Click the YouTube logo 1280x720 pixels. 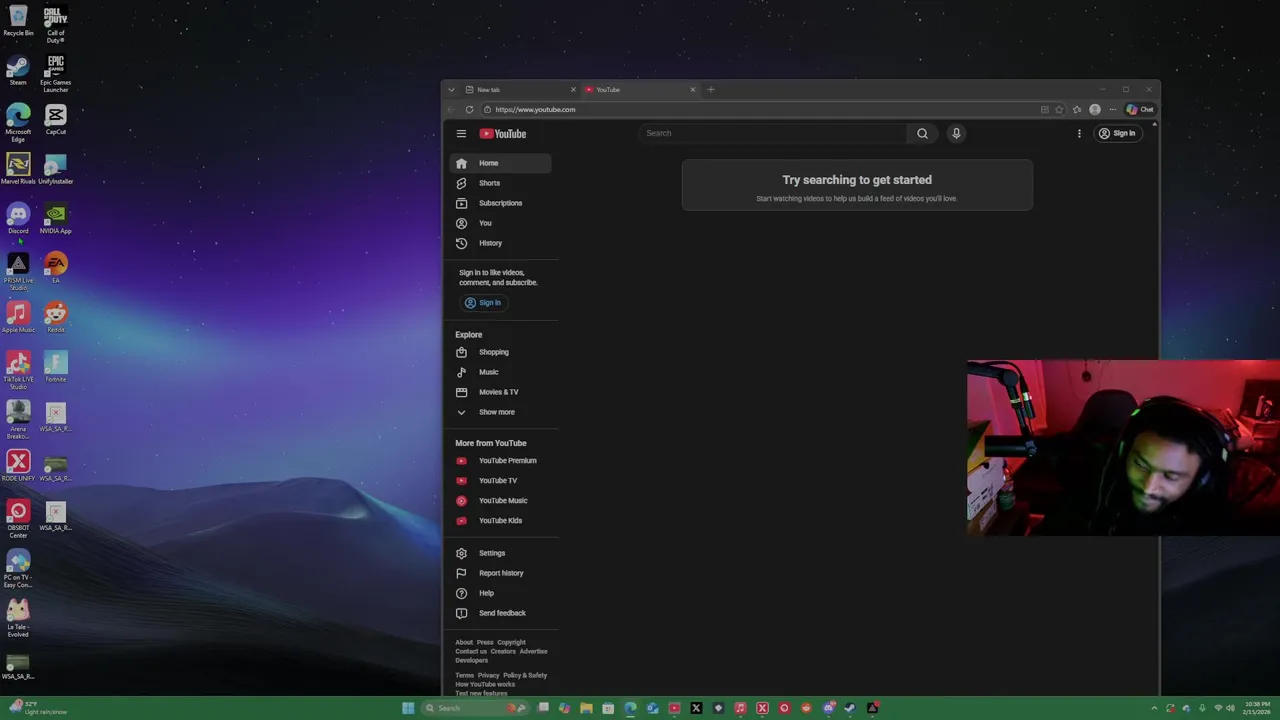click(x=503, y=133)
